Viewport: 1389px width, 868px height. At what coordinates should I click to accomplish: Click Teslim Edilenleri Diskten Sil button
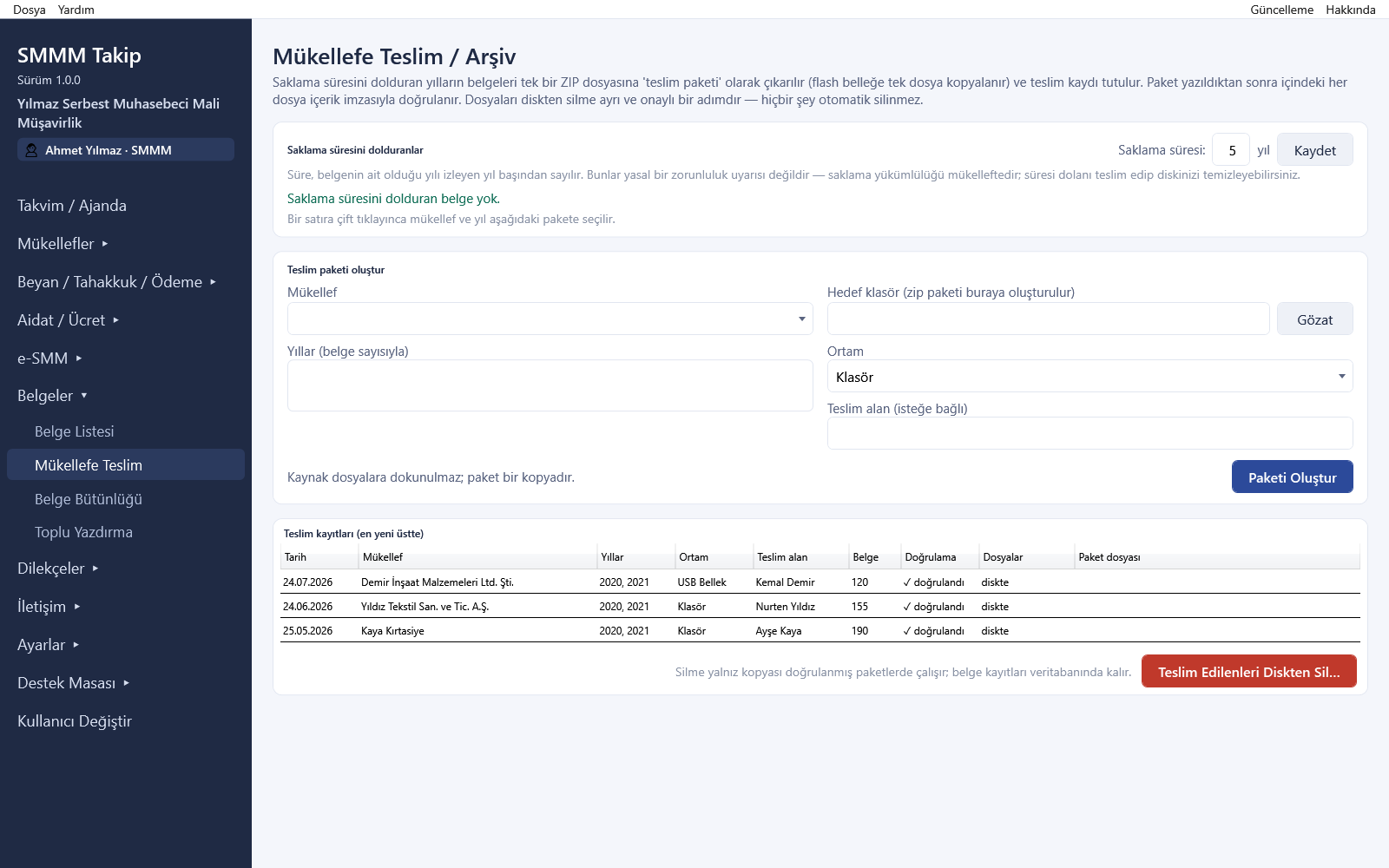click(1248, 671)
